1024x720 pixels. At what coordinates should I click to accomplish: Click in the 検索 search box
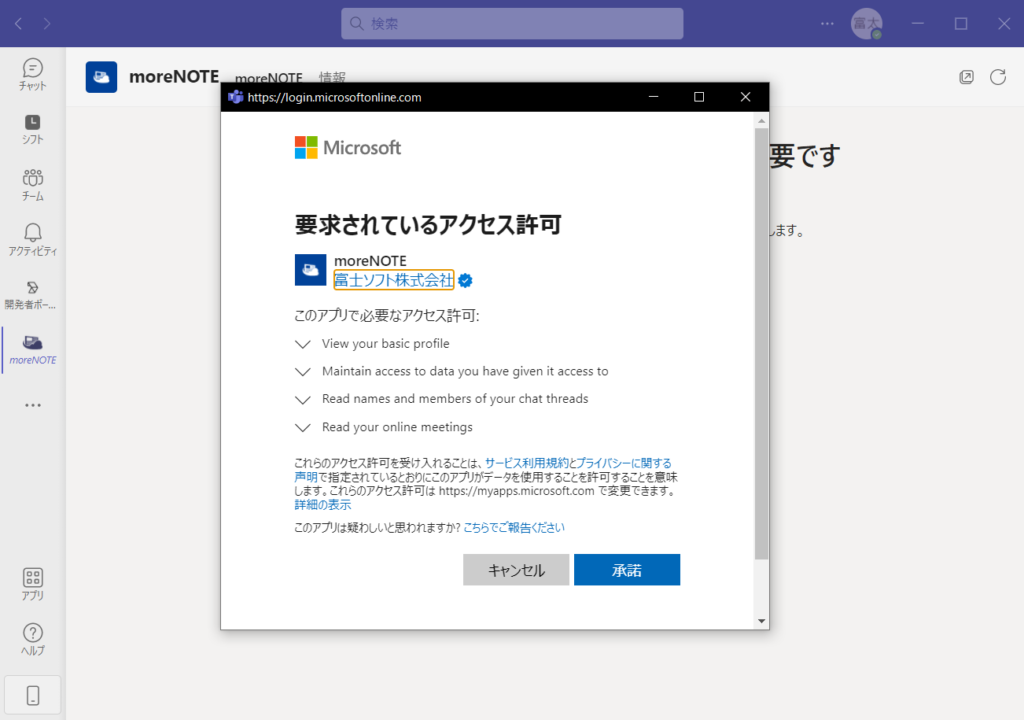coord(512,24)
